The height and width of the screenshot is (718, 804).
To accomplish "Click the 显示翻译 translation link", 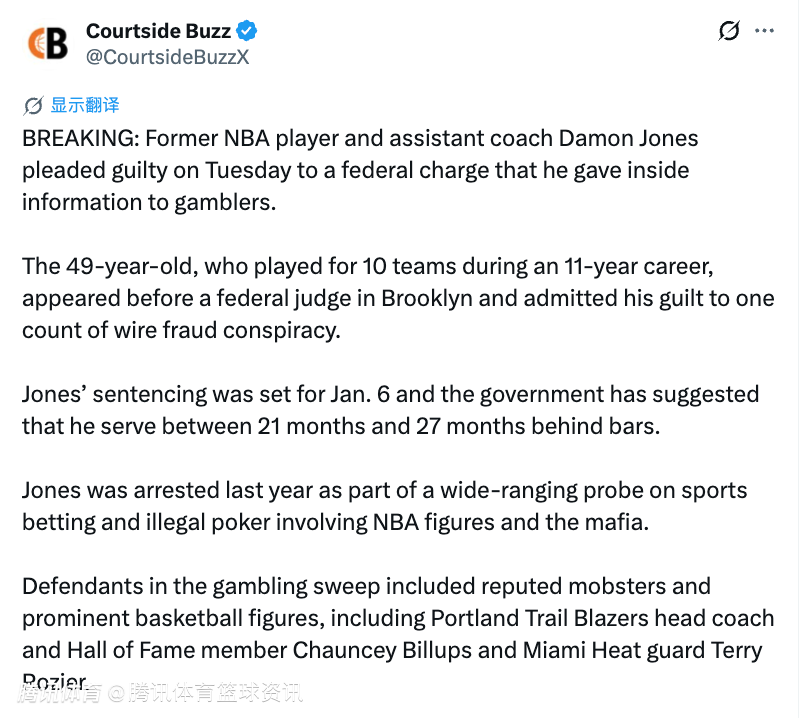I will coord(85,105).
